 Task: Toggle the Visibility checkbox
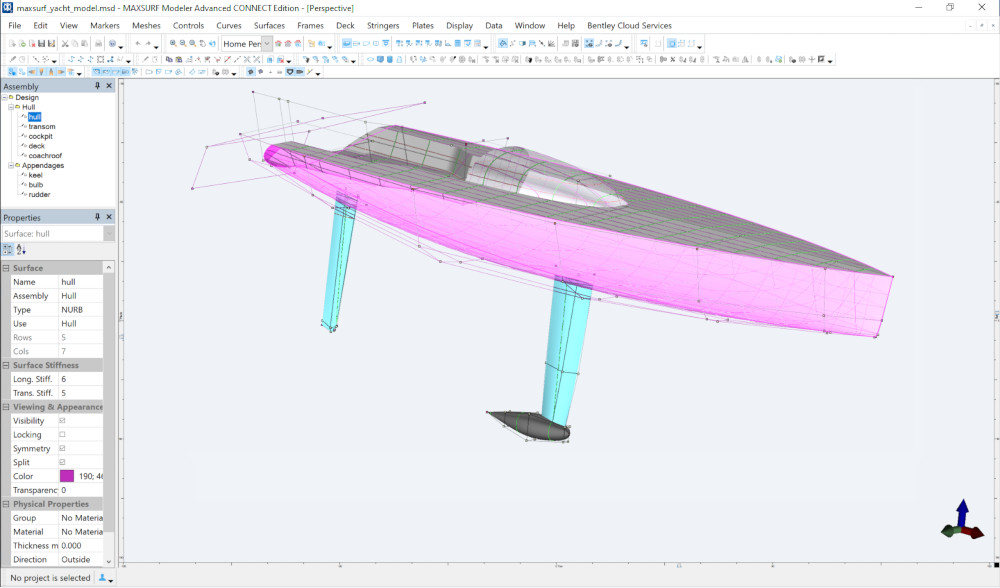(63, 421)
